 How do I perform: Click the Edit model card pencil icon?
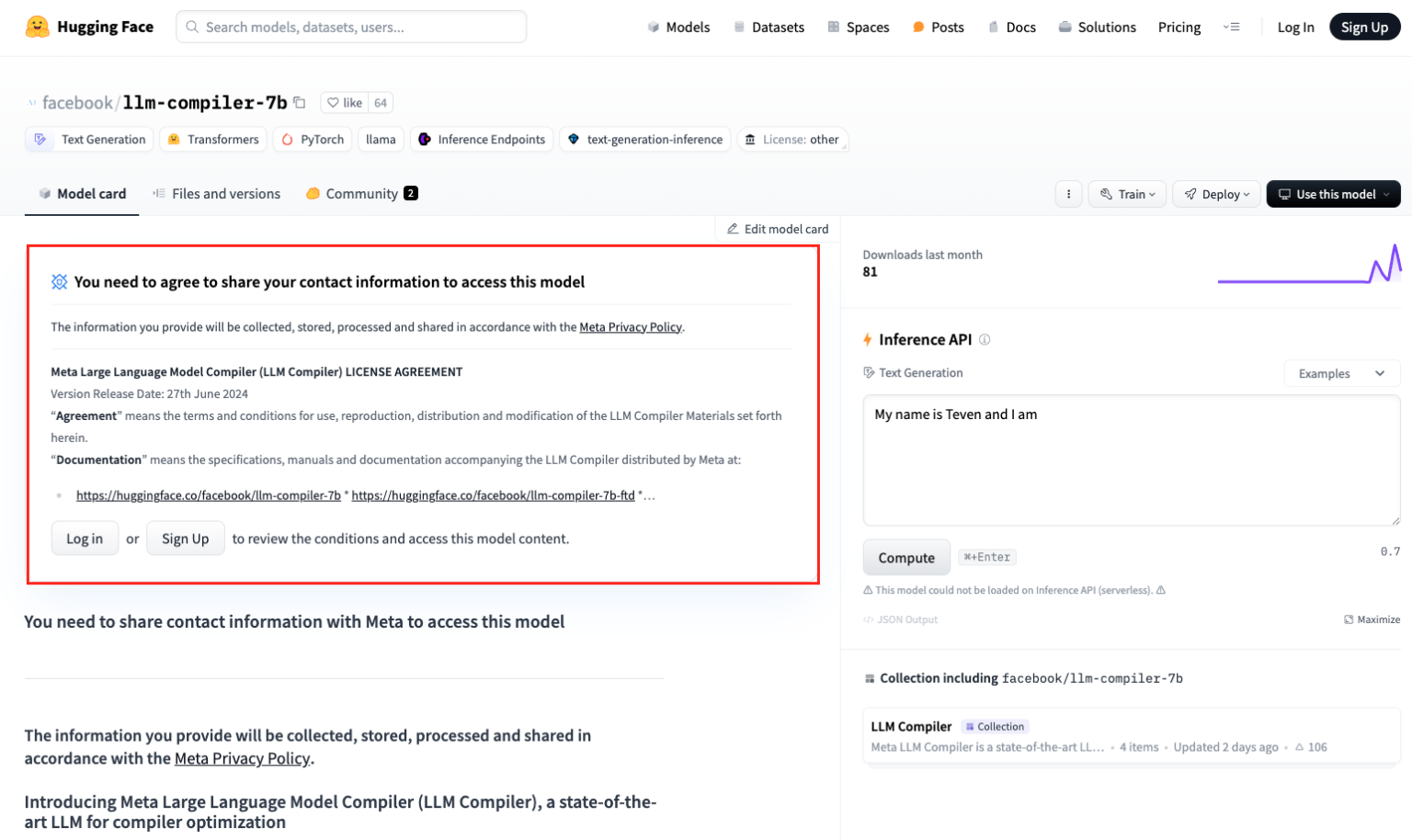pyautogui.click(x=734, y=228)
